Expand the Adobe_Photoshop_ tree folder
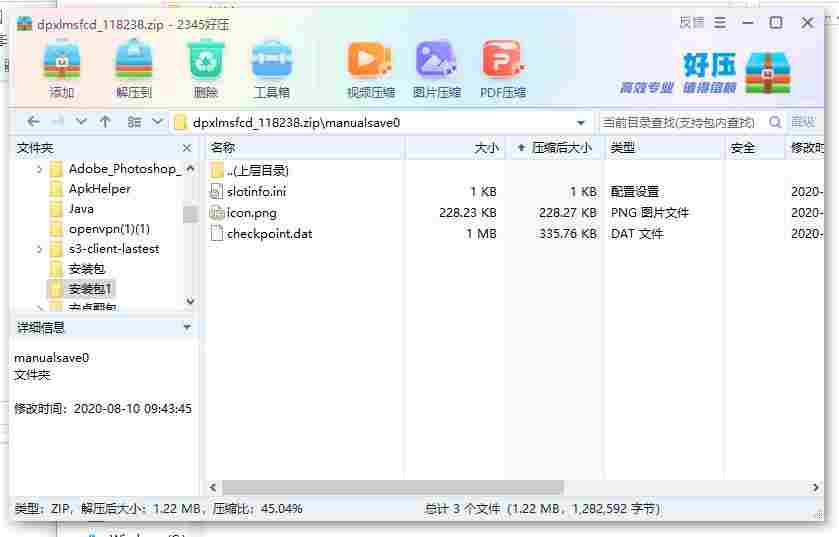Viewport: 839px width, 537px height. [39, 169]
